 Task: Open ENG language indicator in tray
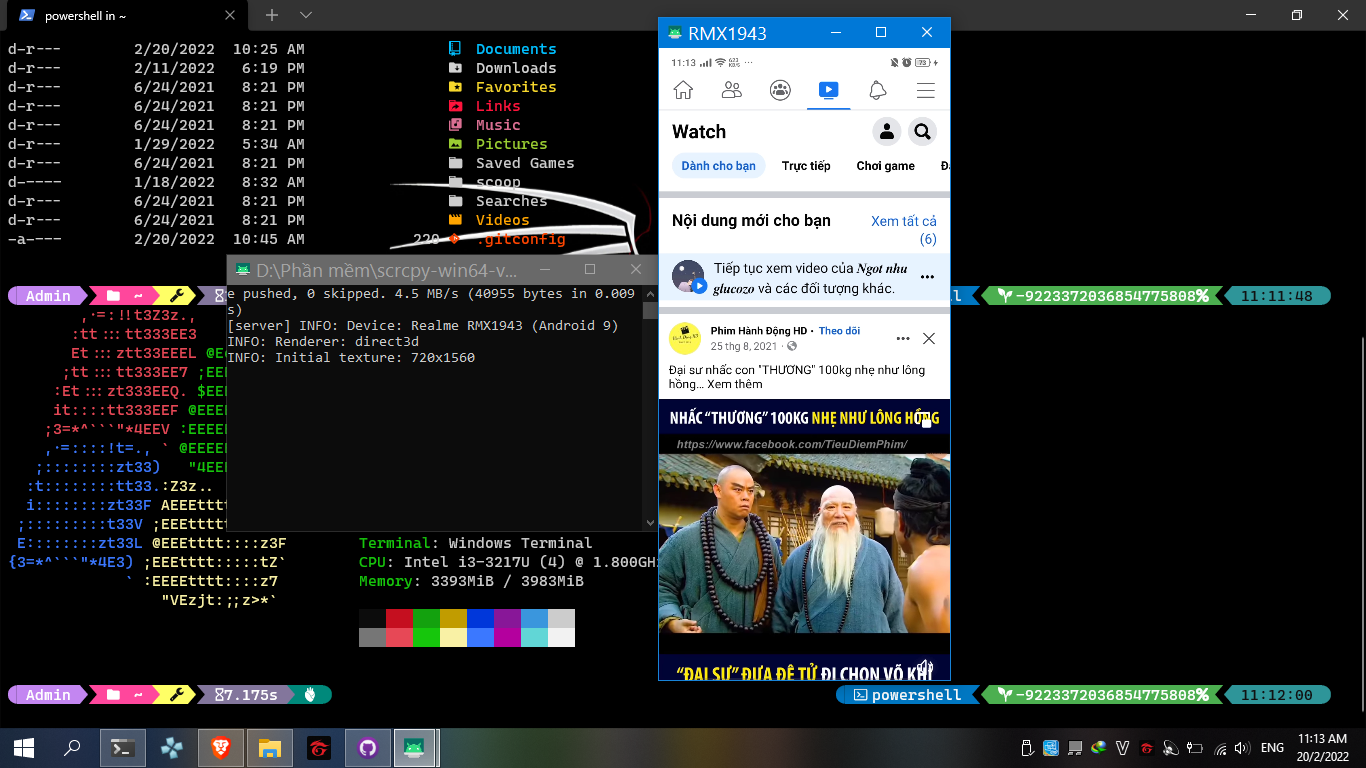1272,748
